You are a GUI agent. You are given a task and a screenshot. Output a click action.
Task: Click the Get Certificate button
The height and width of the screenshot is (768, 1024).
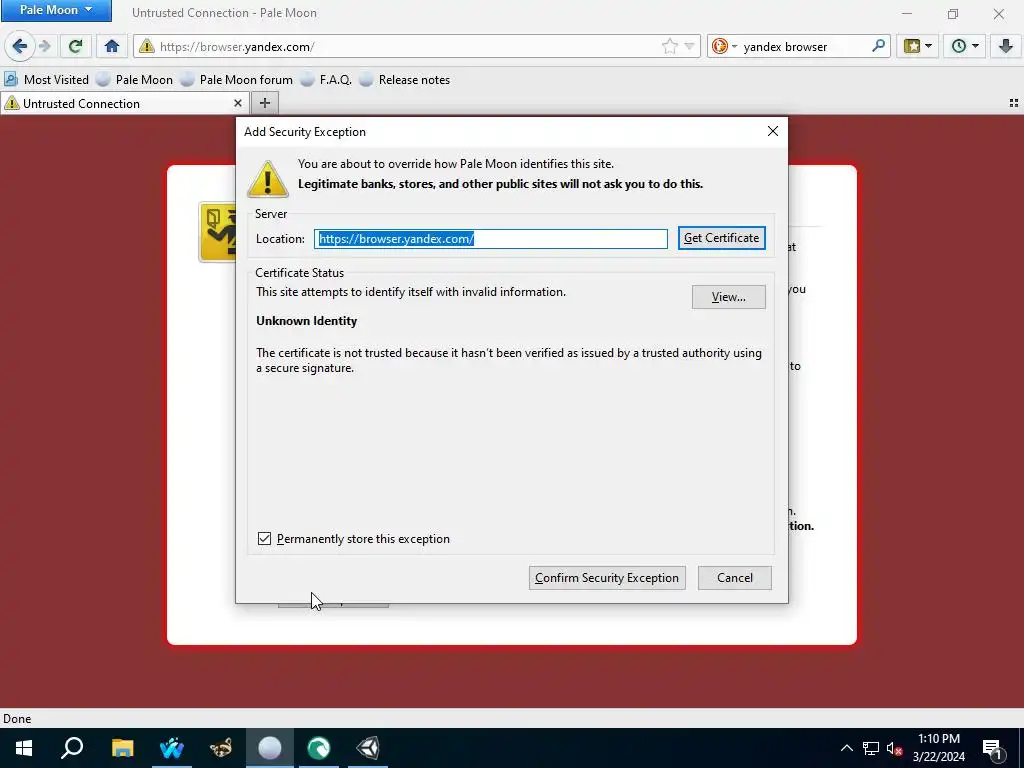coord(721,238)
